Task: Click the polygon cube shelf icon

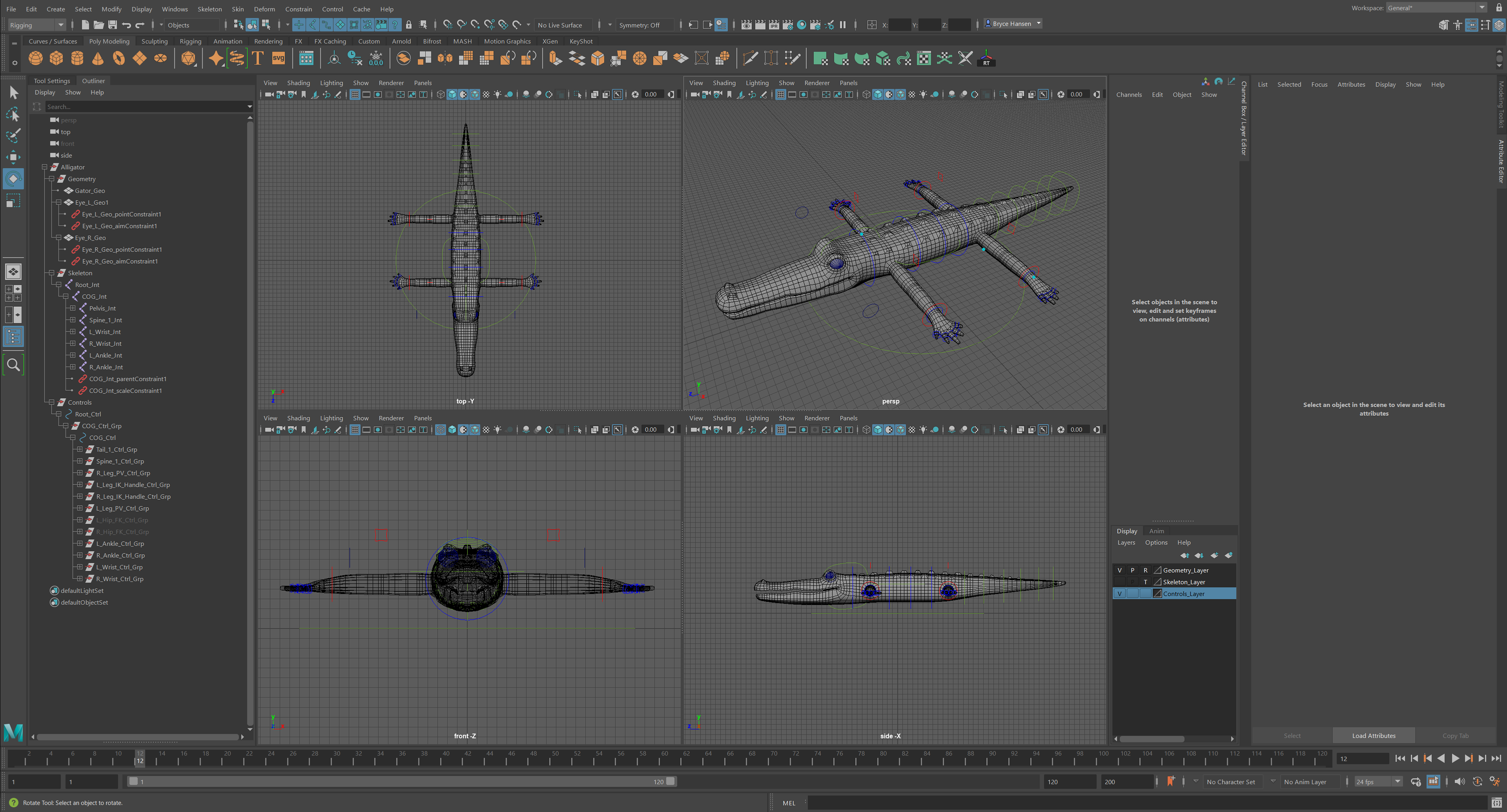Action: click(x=56, y=58)
